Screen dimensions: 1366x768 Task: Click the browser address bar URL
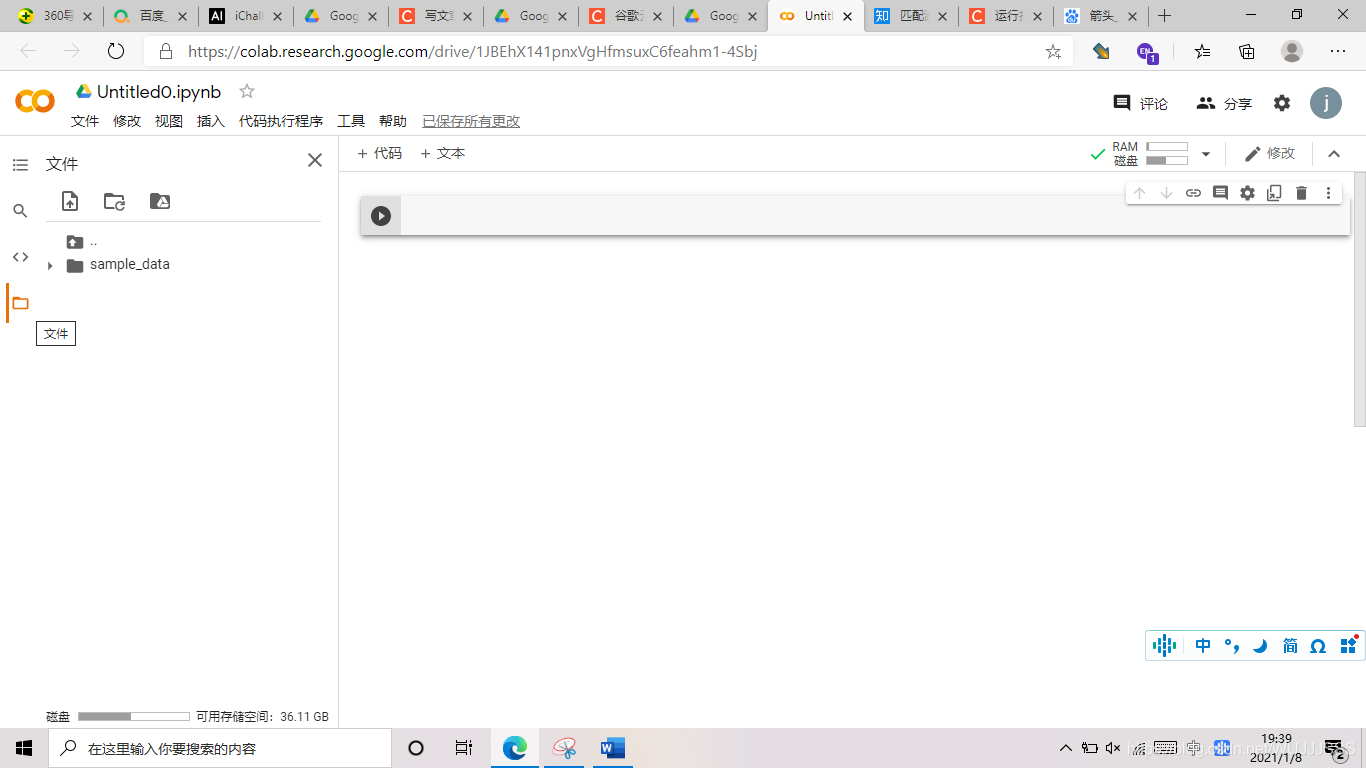click(472, 51)
